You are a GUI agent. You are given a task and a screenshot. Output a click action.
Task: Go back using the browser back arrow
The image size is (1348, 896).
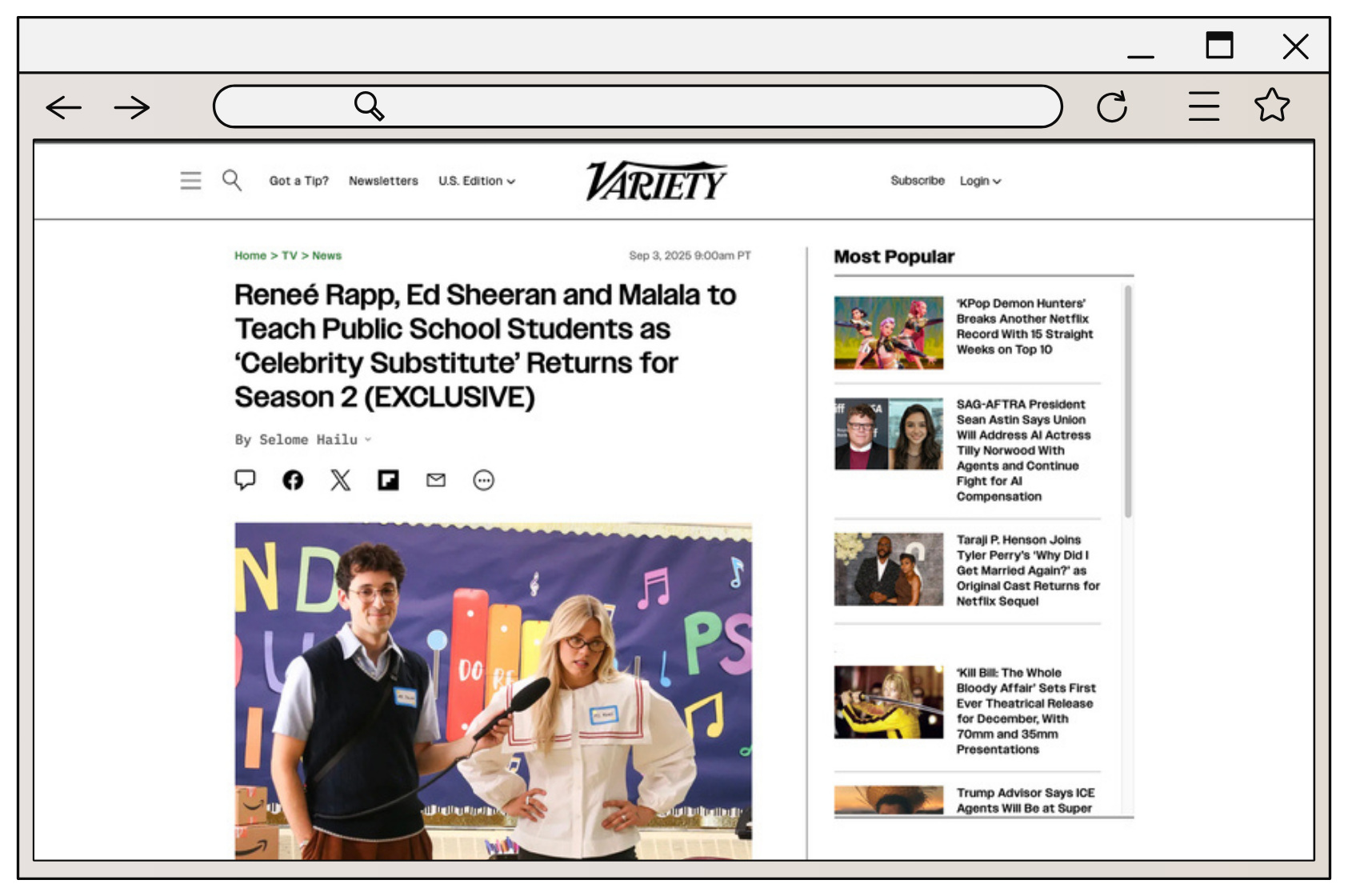pyautogui.click(x=62, y=106)
